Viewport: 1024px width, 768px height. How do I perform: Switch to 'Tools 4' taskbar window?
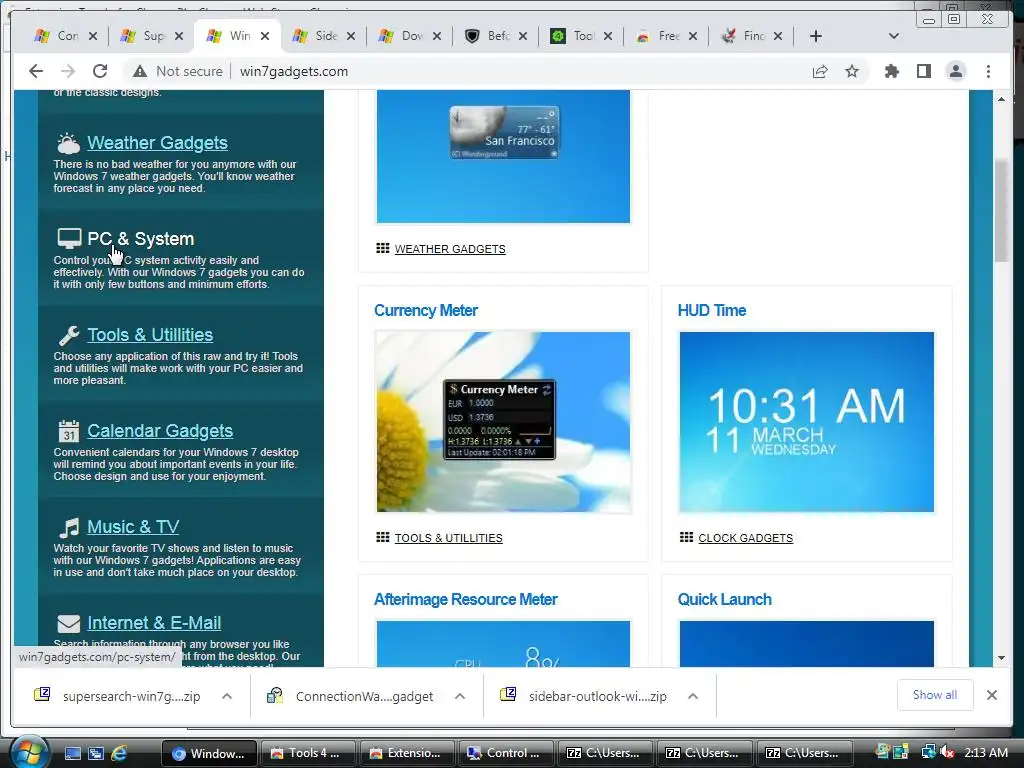click(308, 753)
